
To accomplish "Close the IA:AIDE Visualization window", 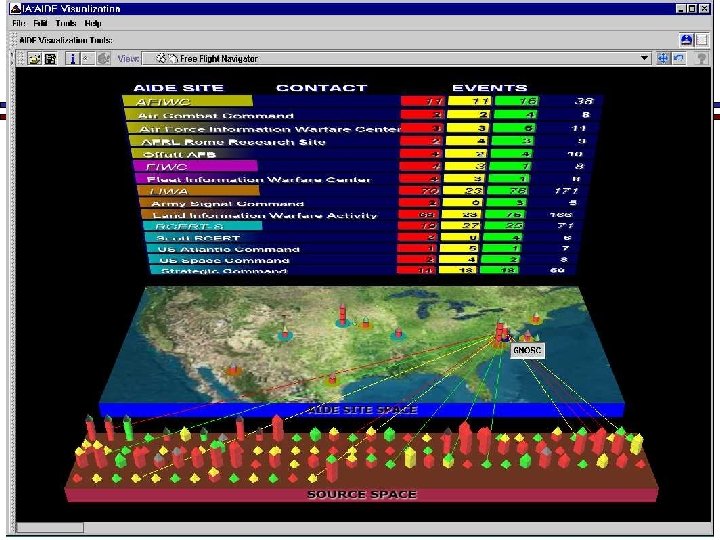I will click(704, 8).
